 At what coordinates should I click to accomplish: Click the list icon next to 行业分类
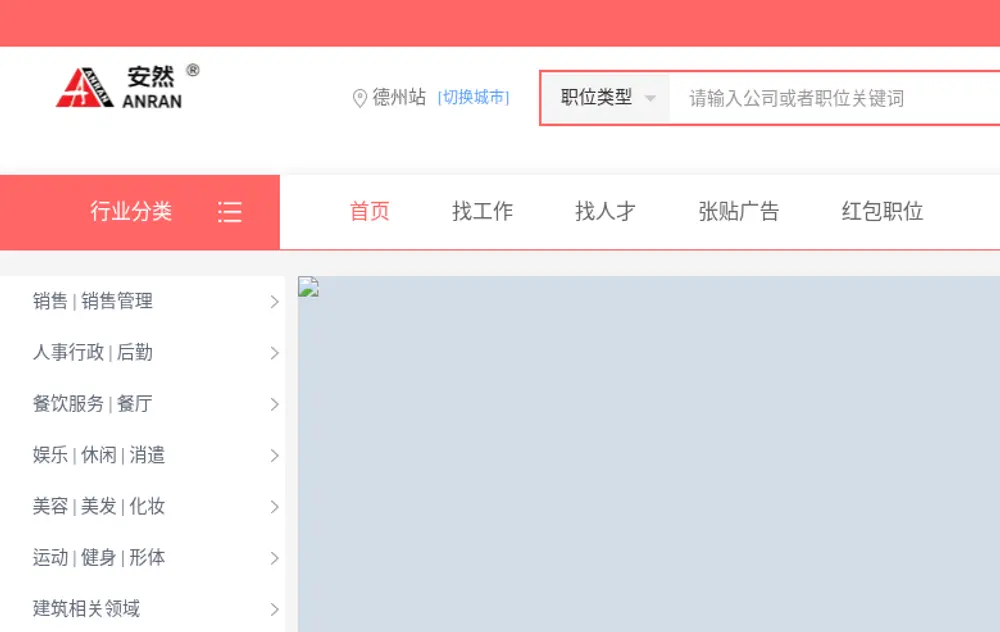[230, 212]
